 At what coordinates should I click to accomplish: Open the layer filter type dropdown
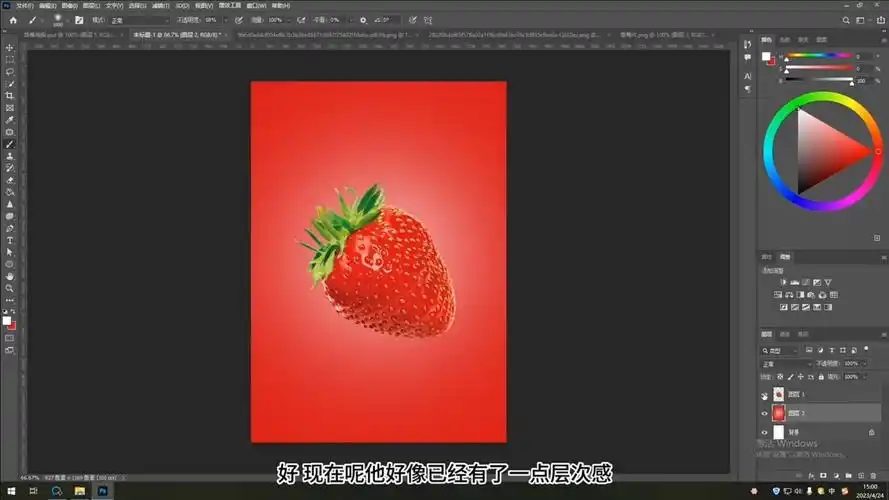[x=779, y=350]
